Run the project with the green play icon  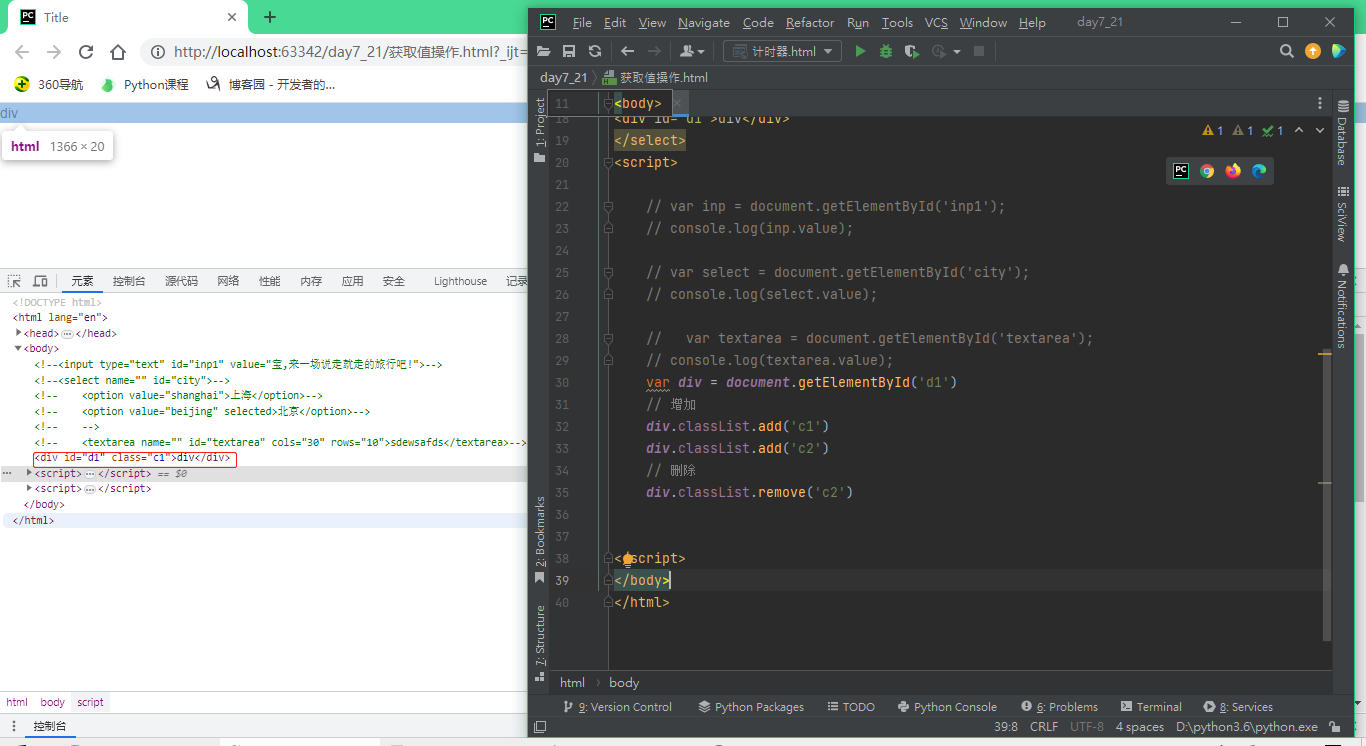click(x=860, y=51)
